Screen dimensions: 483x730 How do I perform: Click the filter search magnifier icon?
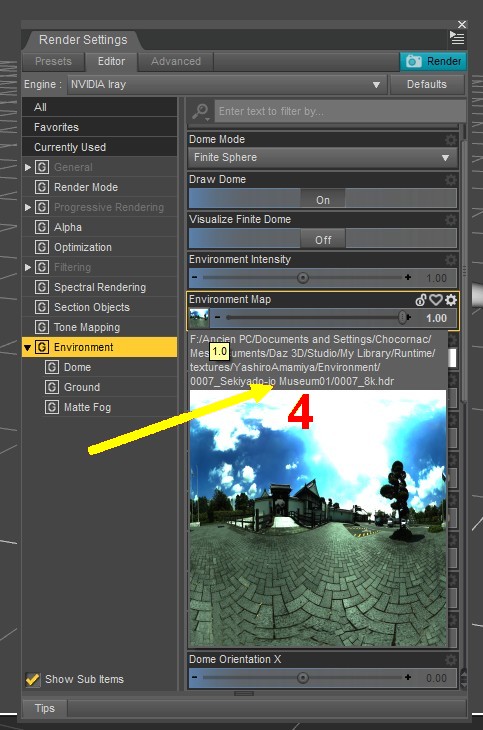(x=201, y=112)
